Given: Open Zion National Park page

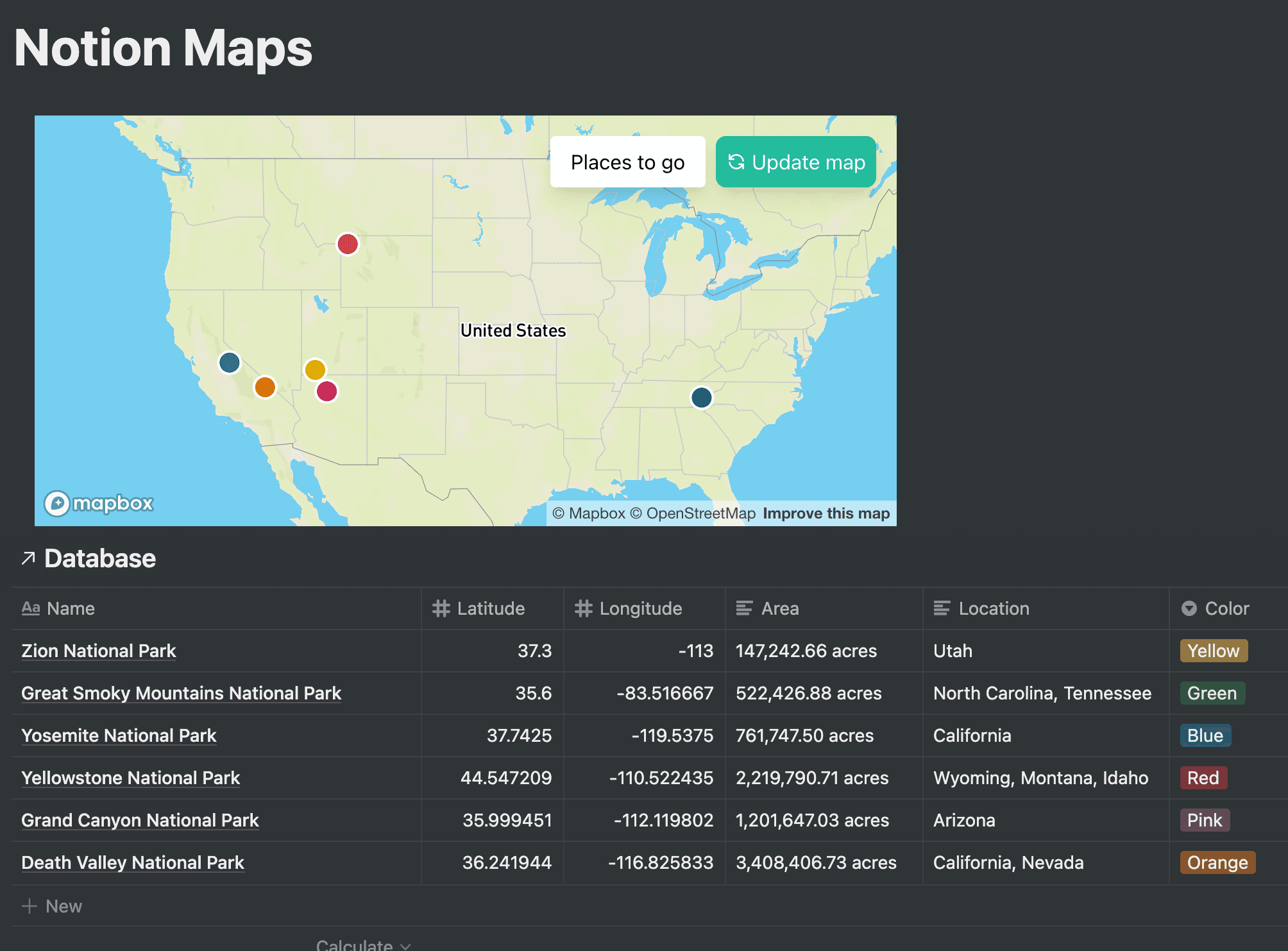Looking at the screenshot, I should point(98,651).
